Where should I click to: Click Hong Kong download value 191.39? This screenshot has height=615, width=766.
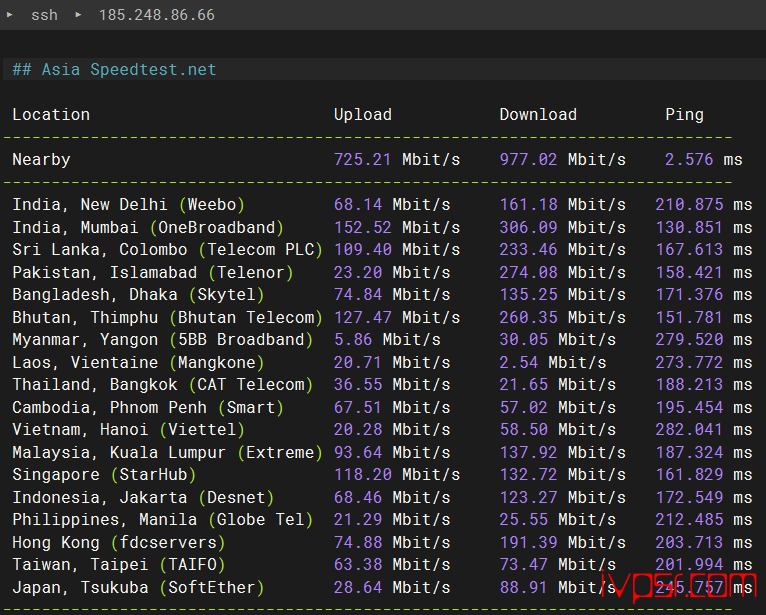[528, 542]
